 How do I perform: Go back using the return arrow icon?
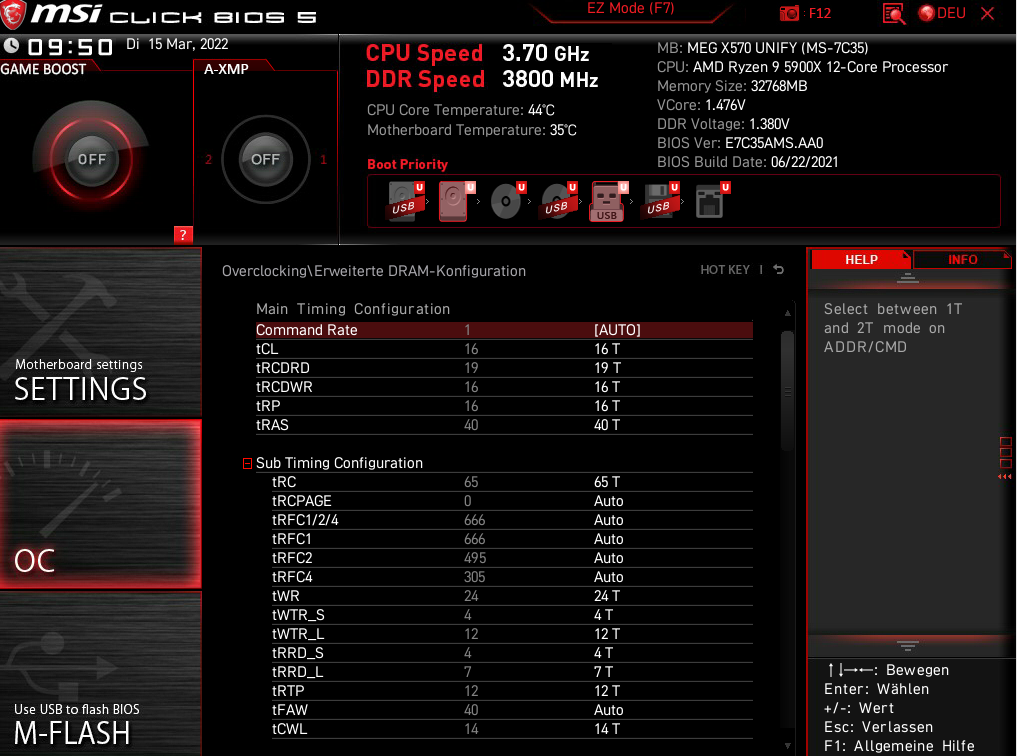click(778, 270)
